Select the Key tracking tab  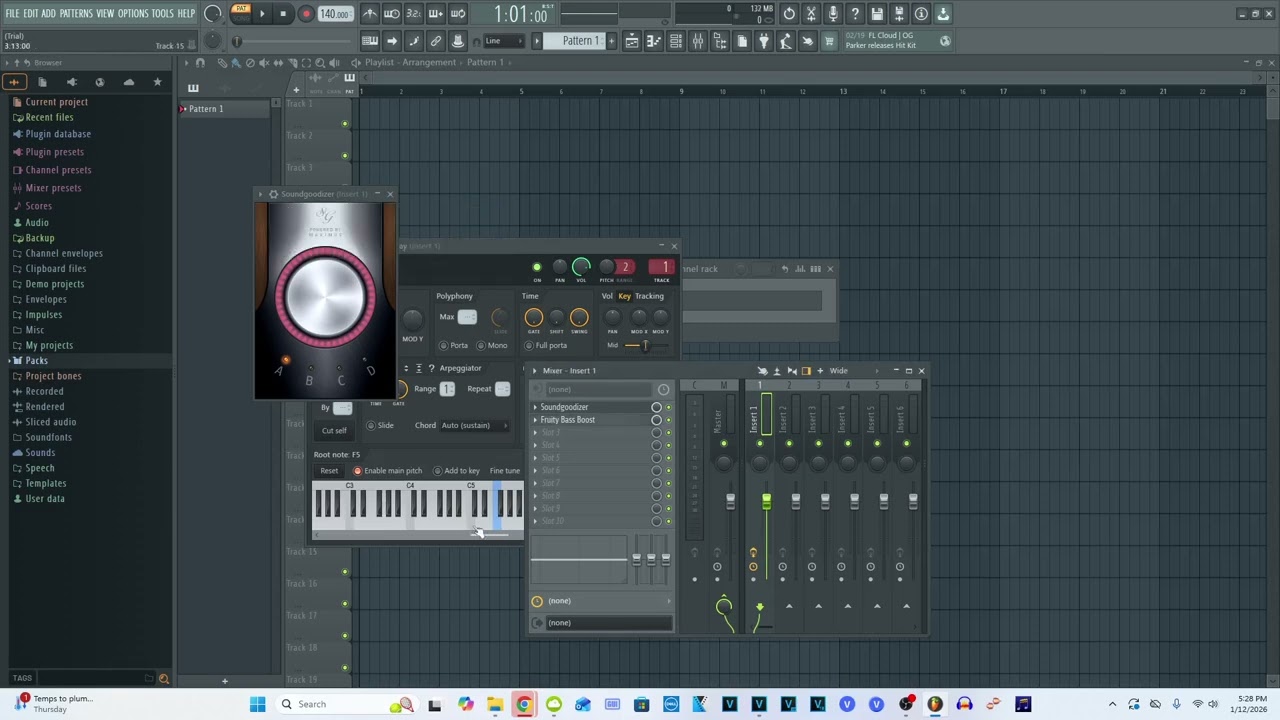click(624, 296)
